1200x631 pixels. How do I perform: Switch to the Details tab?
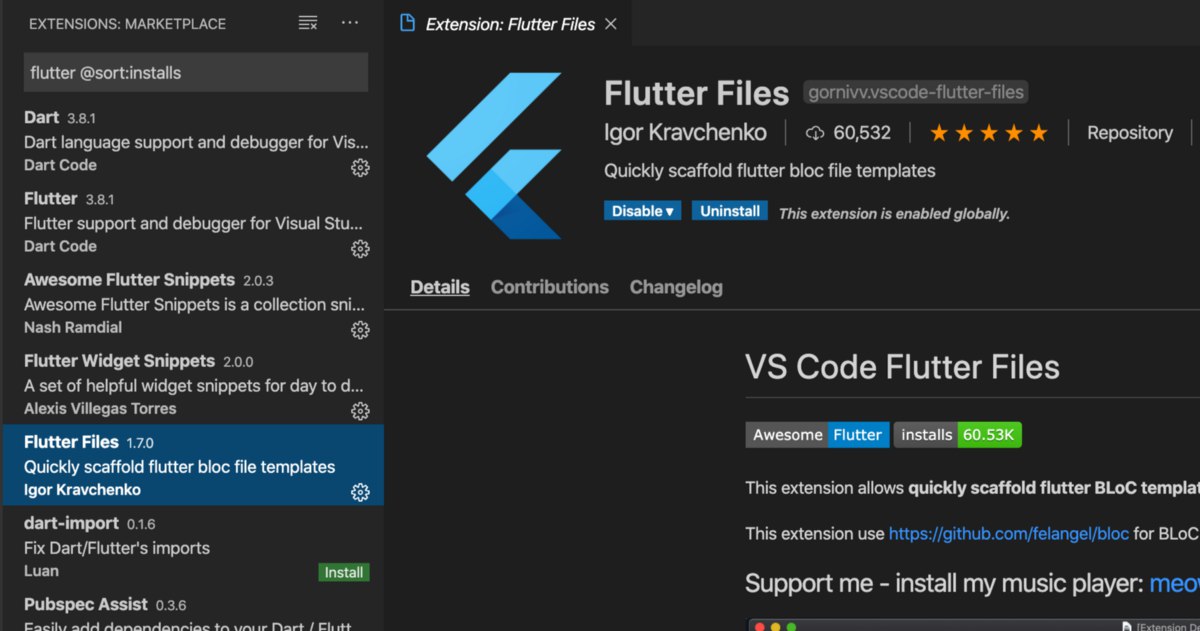[x=440, y=287]
